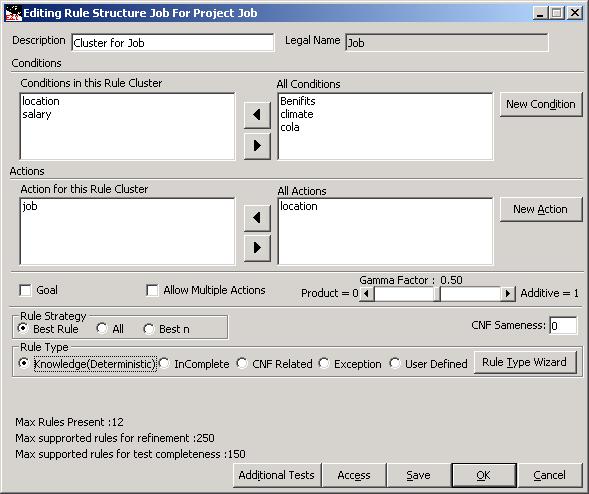Select the Exception rule type
Image resolution: width=589 pixels, height=494 pixels.
point(324,363)
